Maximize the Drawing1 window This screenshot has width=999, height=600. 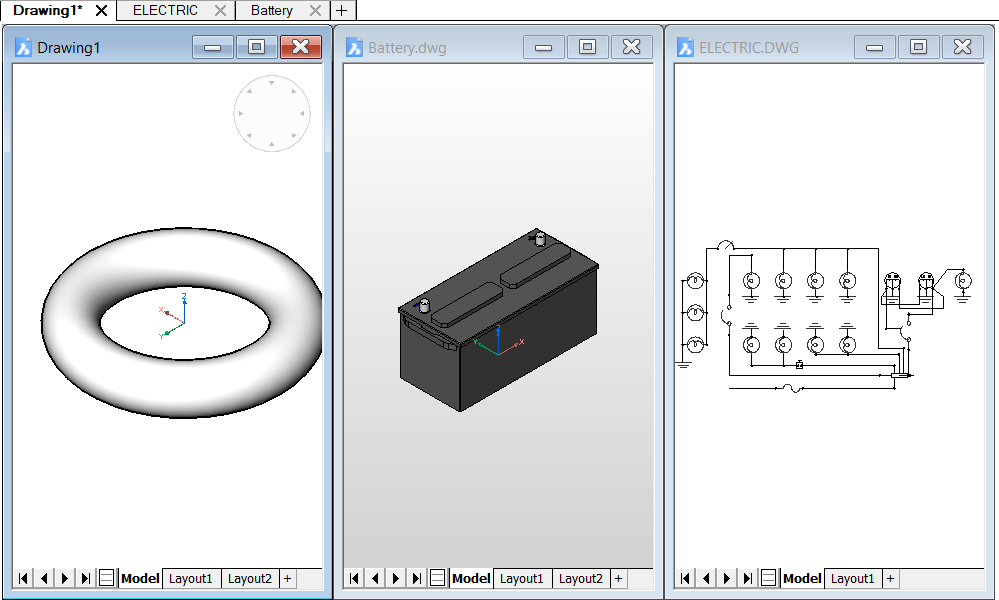256,47
